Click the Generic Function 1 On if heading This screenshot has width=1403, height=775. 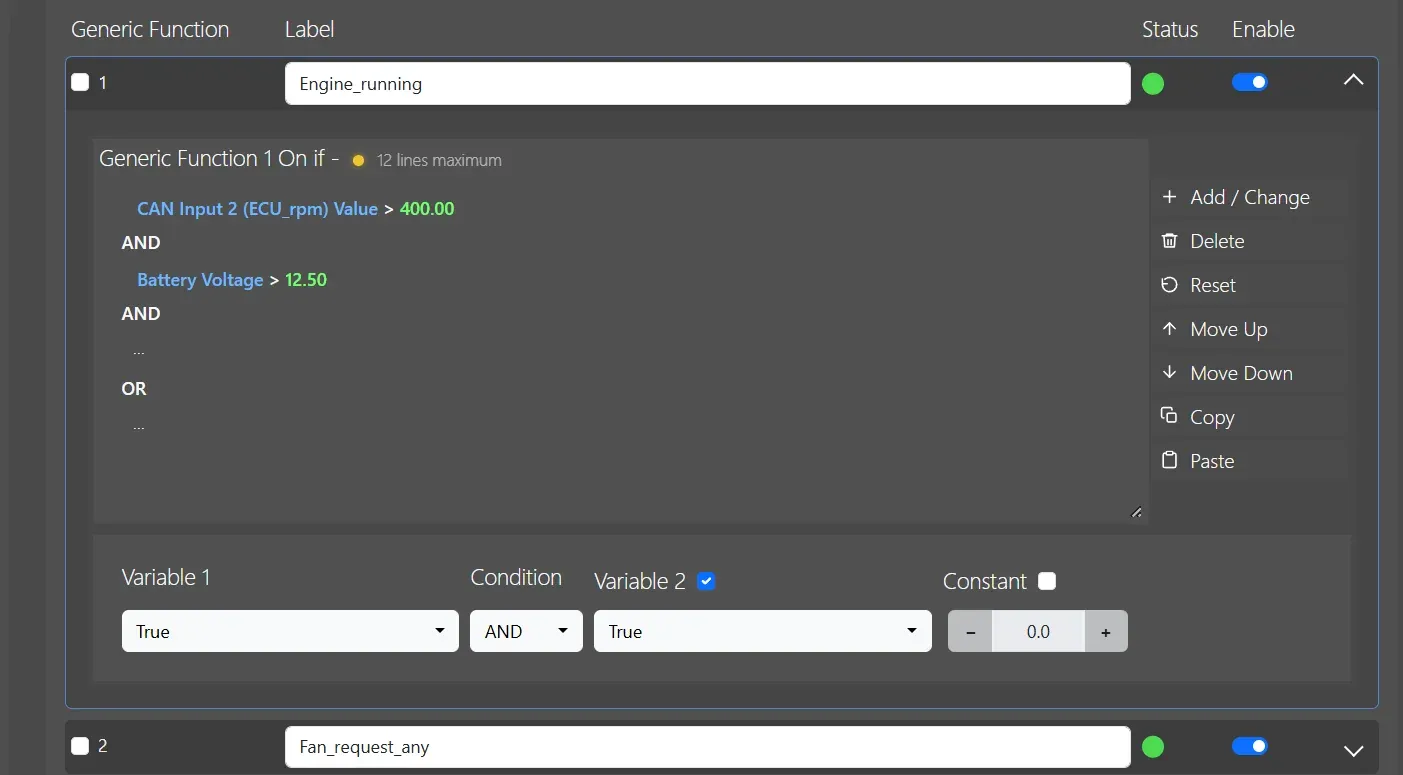(x=219, y=158)
